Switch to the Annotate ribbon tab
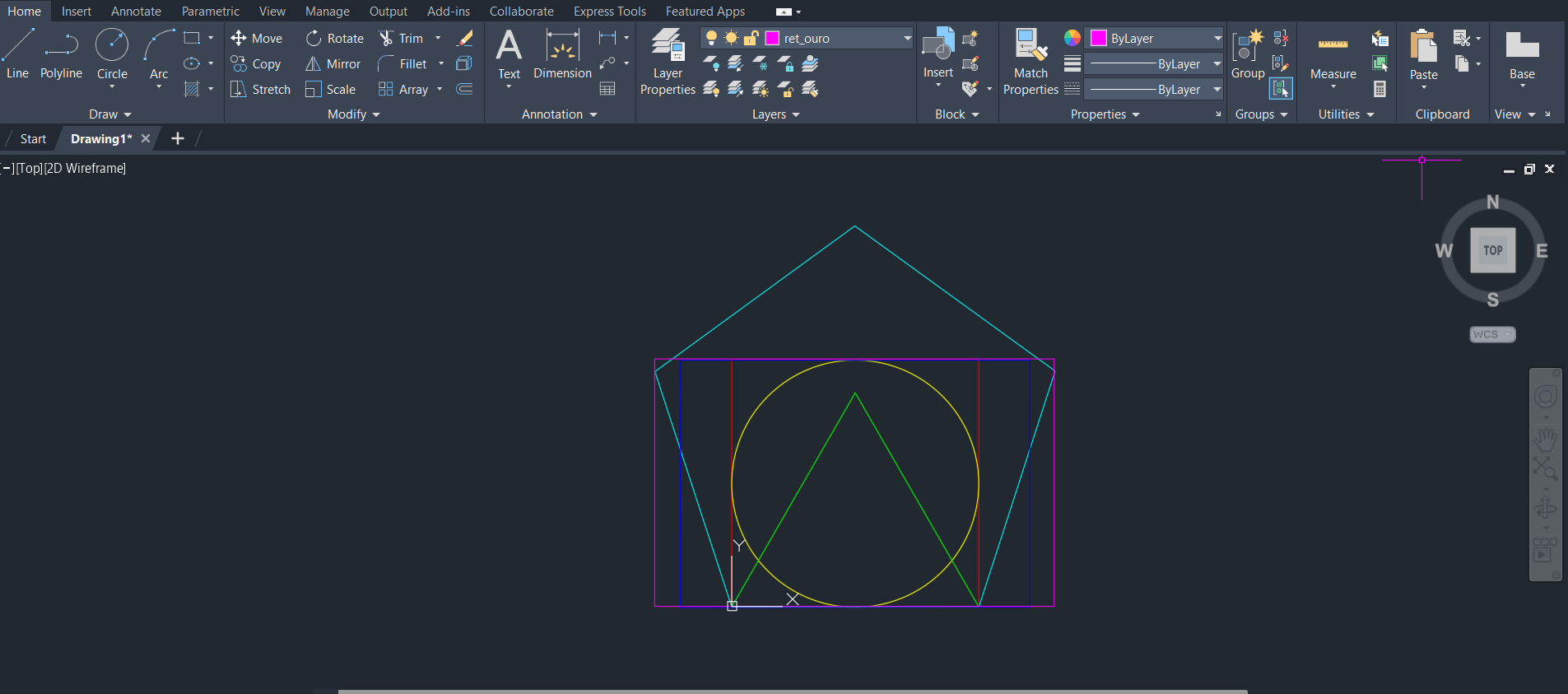Viewport: 1568px width, 694px height. pyautogui.click(x=136, y=12)
